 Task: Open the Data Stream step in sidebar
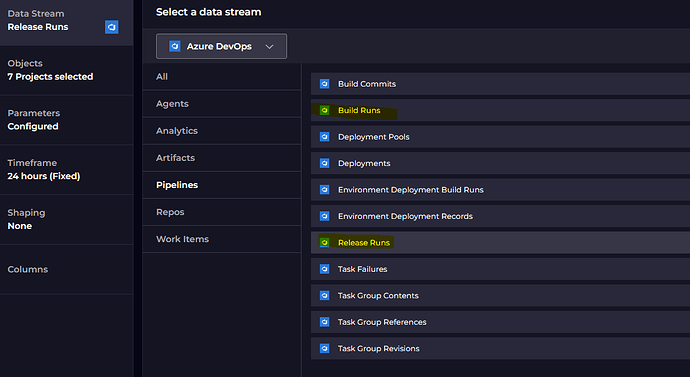pyautogui.click(x=66, y=22)
